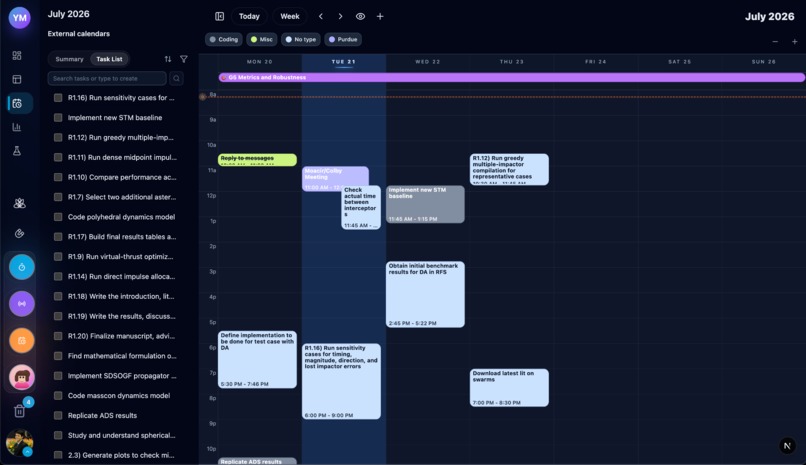Zoom out calendar with minus icon

(775, 42)
